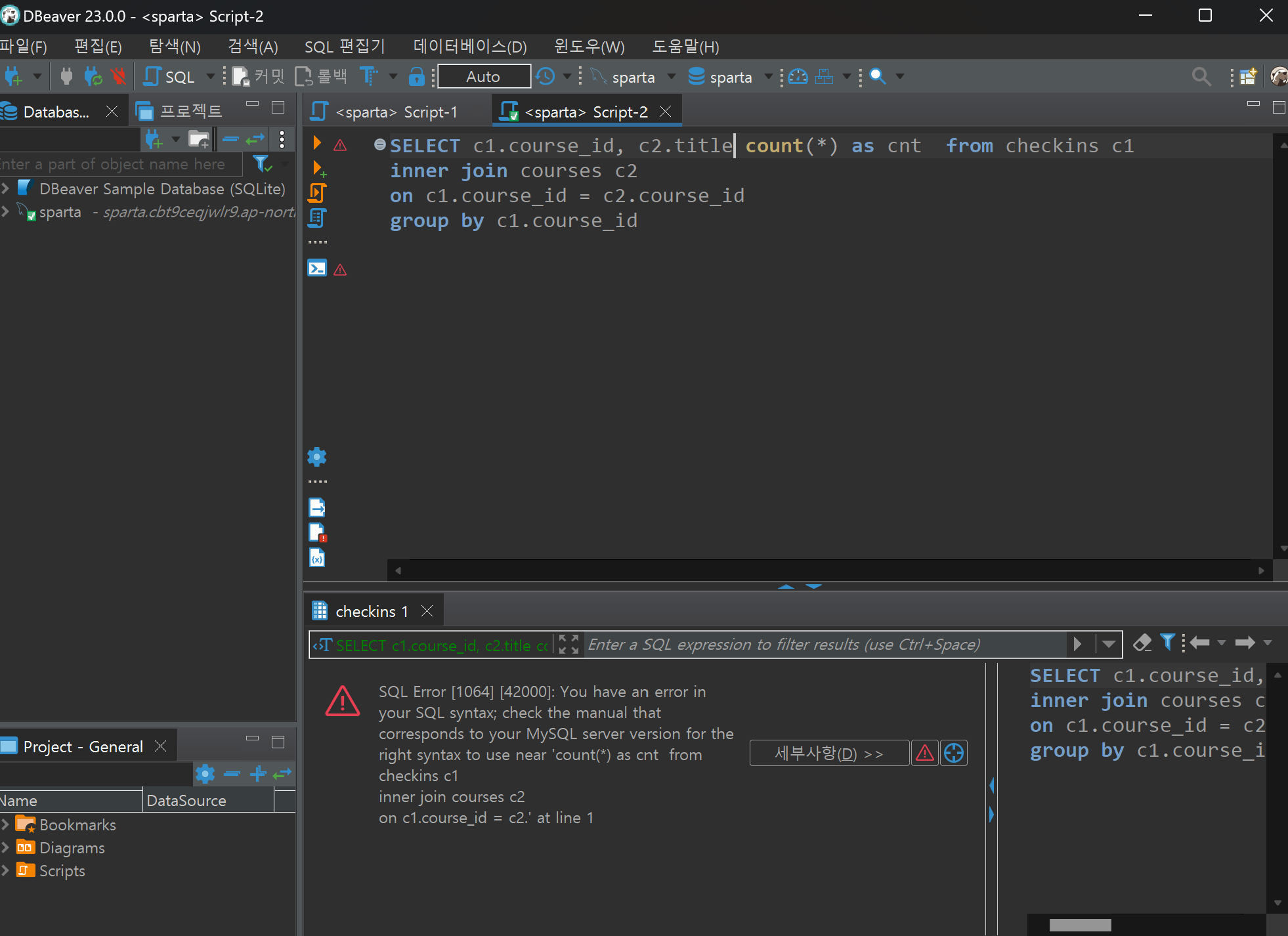
Task: Click the reconnect icon in main toolbar
Action: point(93,77)
